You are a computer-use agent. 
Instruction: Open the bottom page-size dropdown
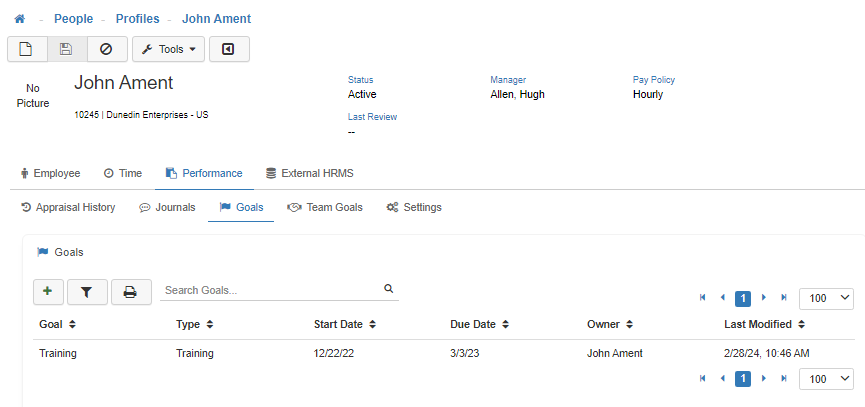[x=826, y=379]
